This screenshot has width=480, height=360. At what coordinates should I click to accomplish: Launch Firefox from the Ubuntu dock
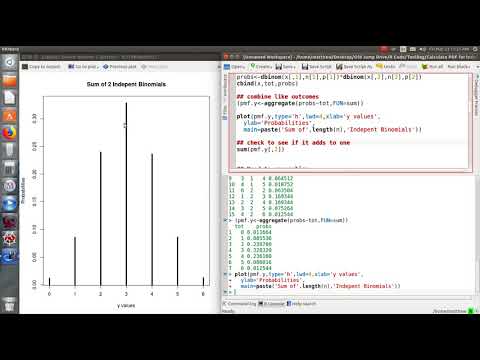pyautogui.click(x=9, y=133)
